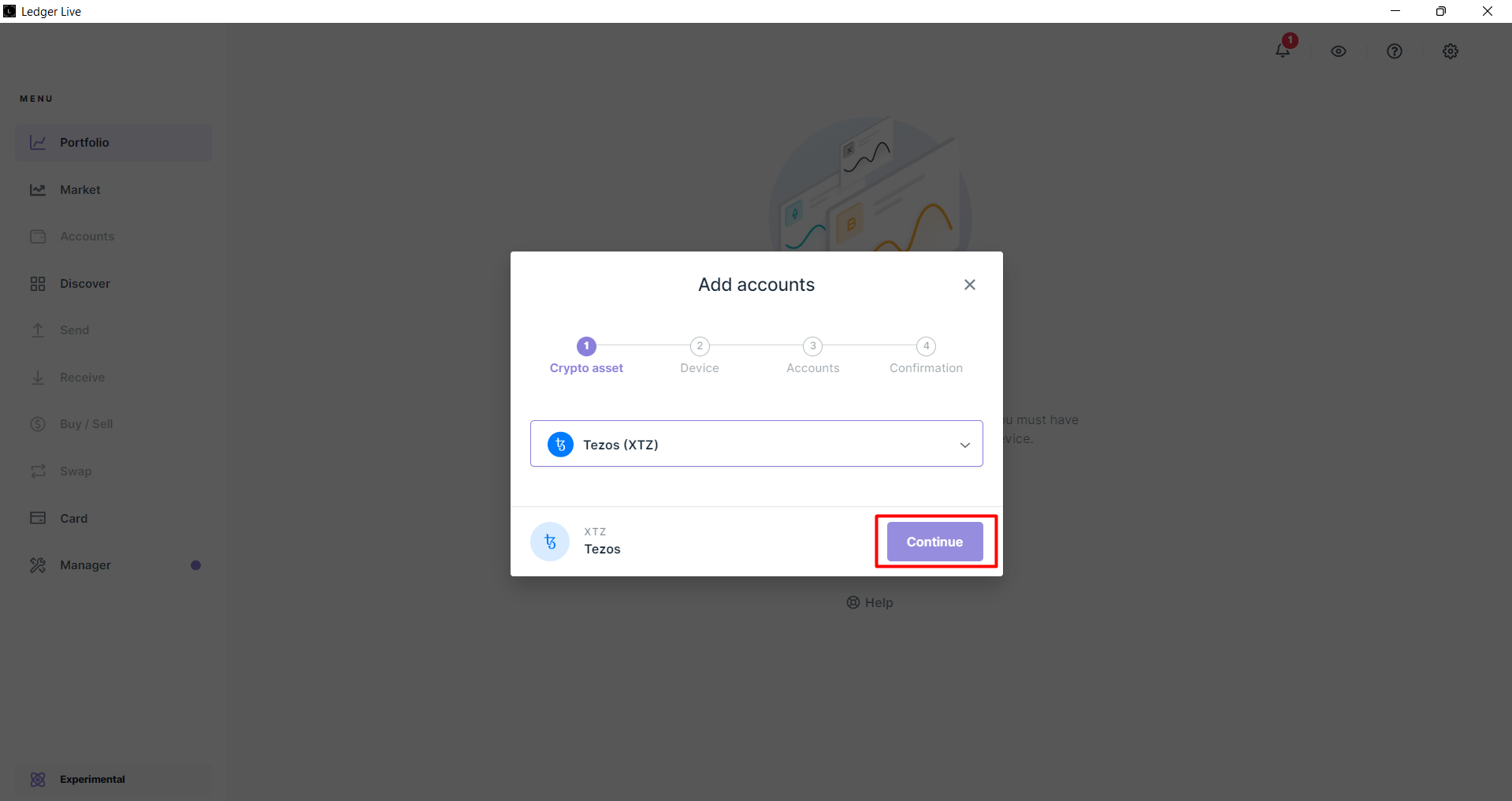
Task: Open the Experimental settings label
Action: coord(92,780)
